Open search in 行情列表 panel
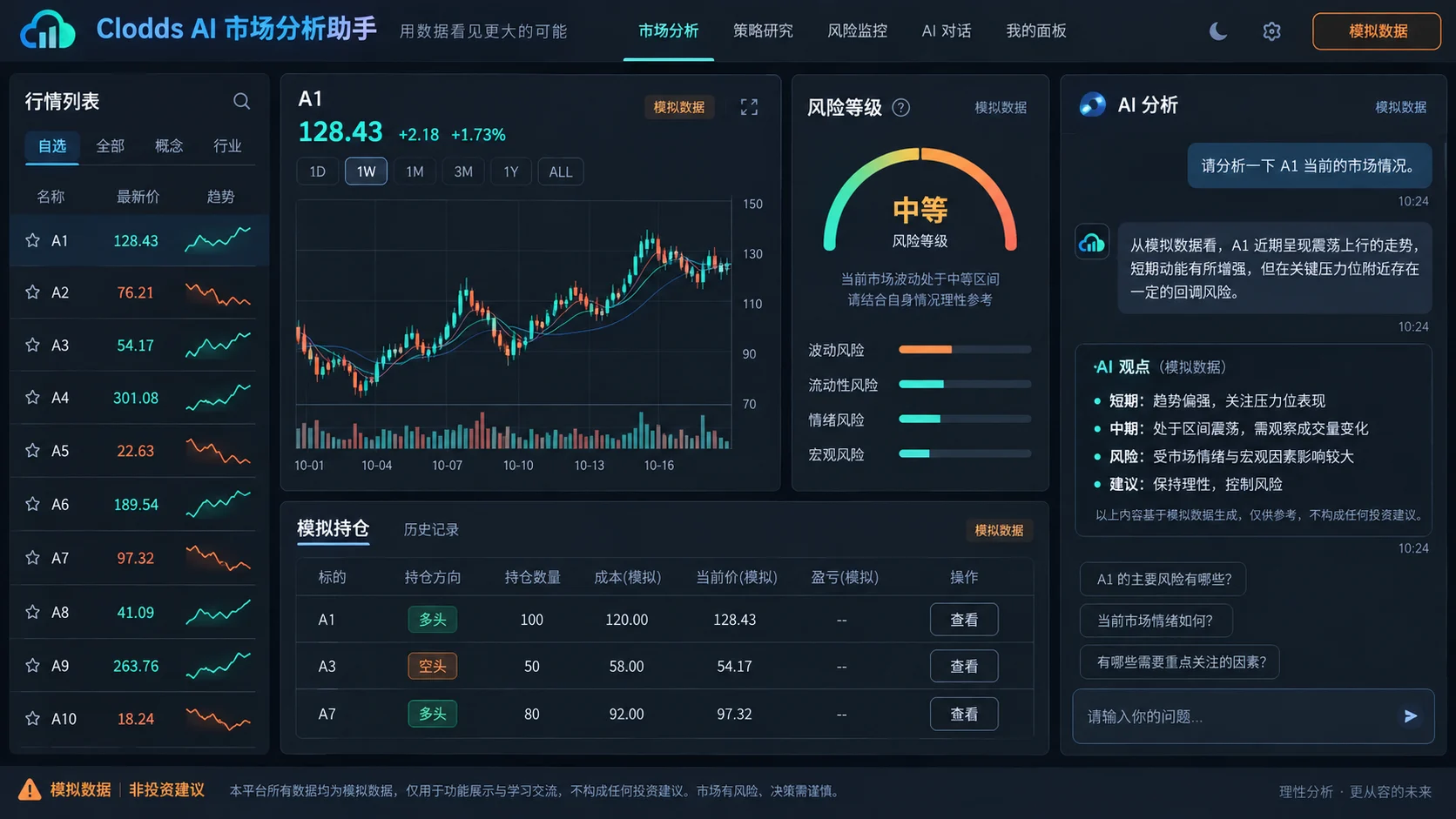The image size is (1456, 819). tap(242, 102)
